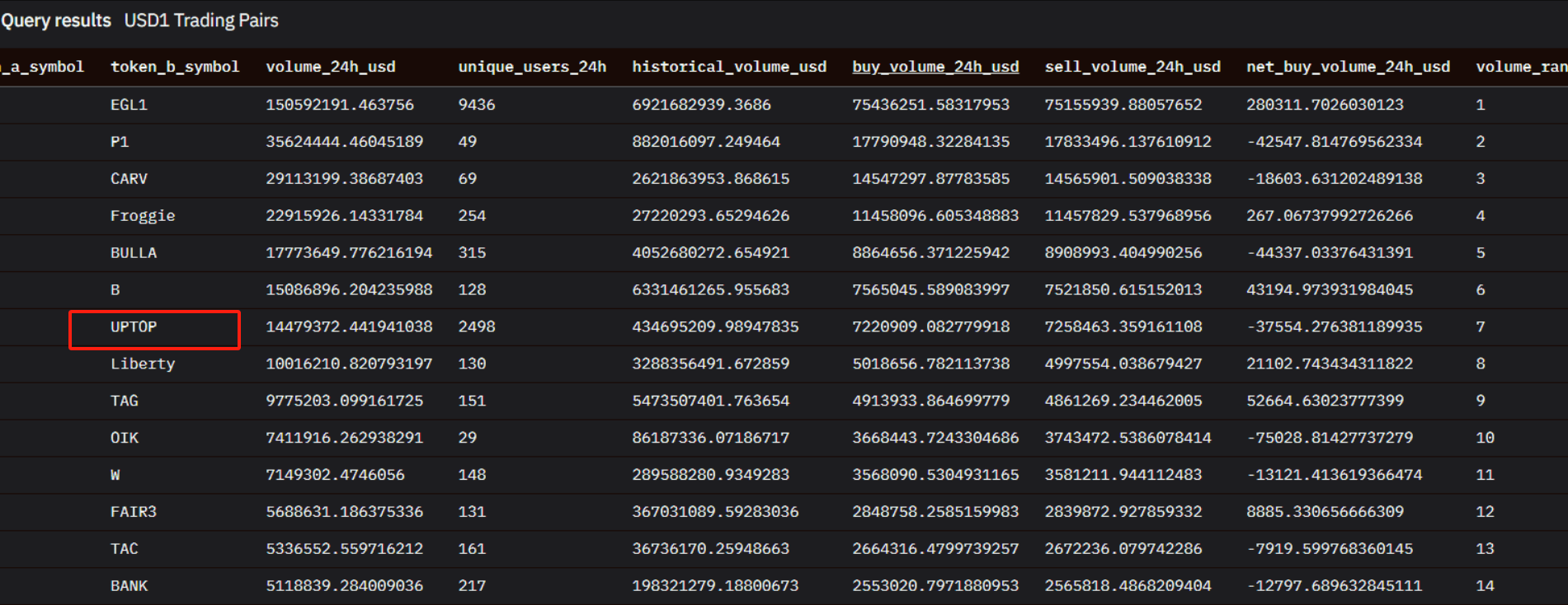
Task: Click historical volume 434695209.98947835
Action: coord(715,327)
